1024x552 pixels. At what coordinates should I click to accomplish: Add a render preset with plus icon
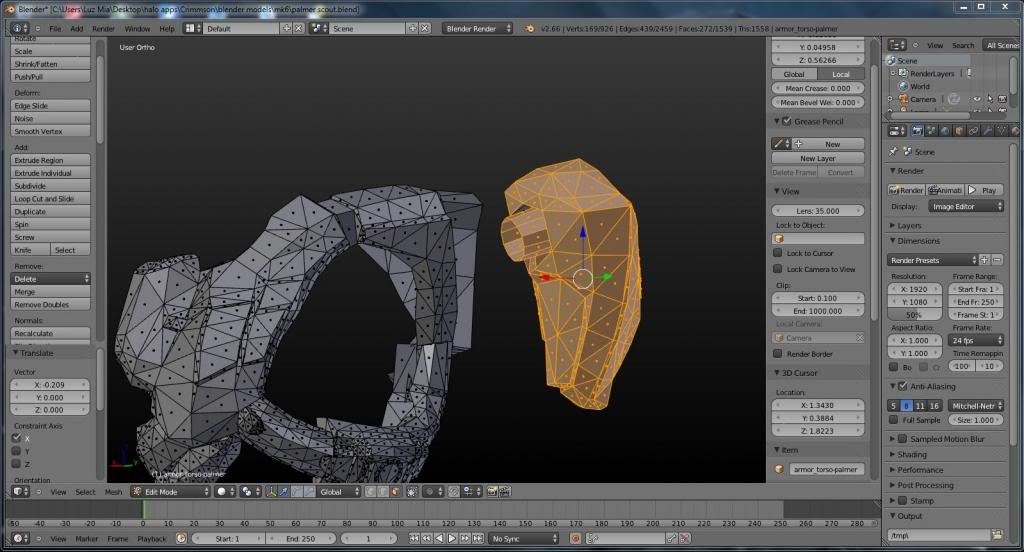(x=984, y=260)
